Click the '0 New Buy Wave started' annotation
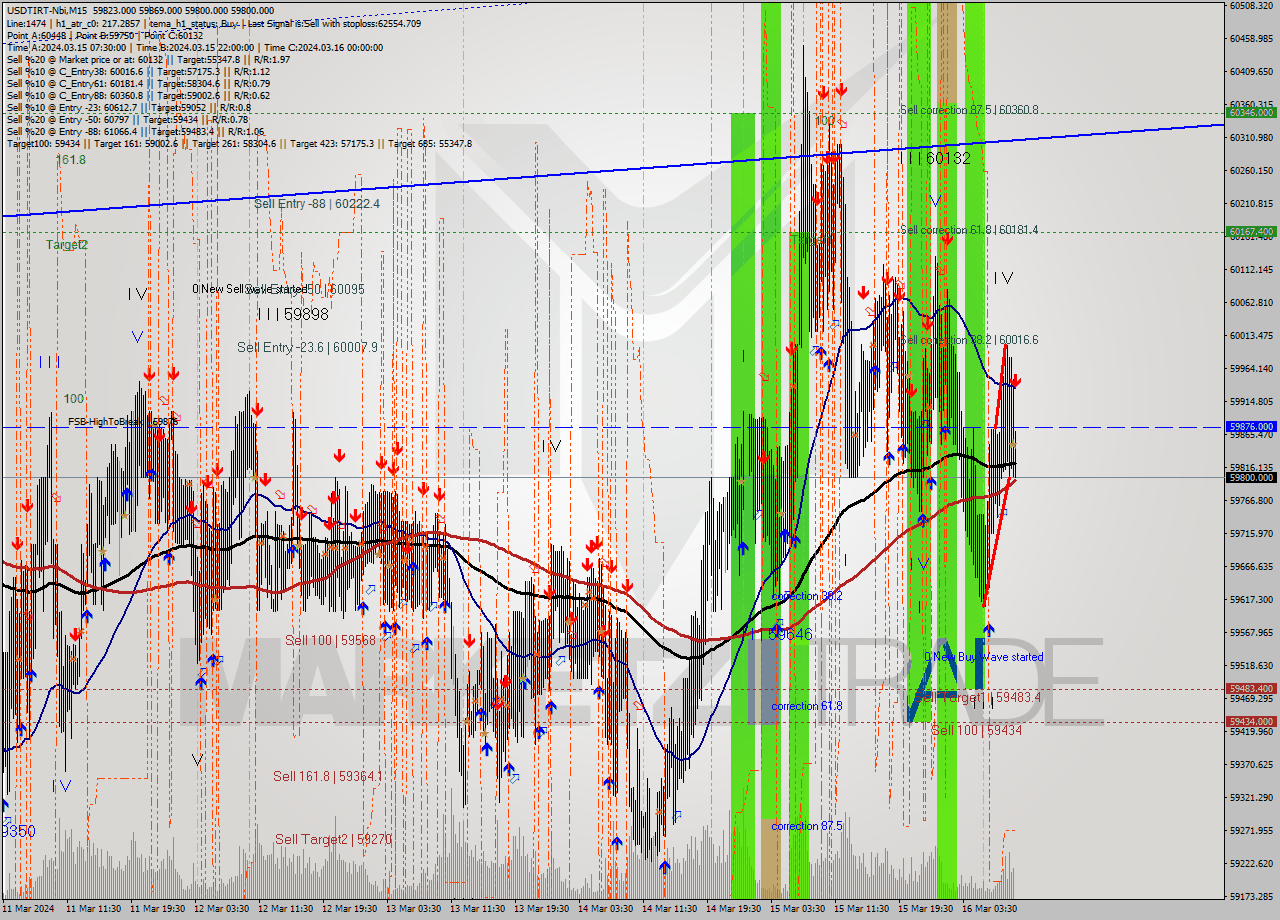This screenshot has height=920, width=1280. click(x=984, y=658)
